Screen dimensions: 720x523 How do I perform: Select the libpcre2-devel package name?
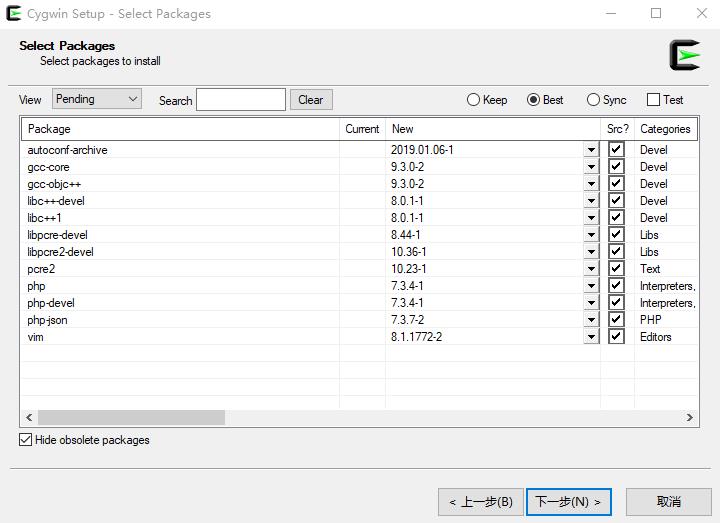pyautogui.click(x=60, y=252)
